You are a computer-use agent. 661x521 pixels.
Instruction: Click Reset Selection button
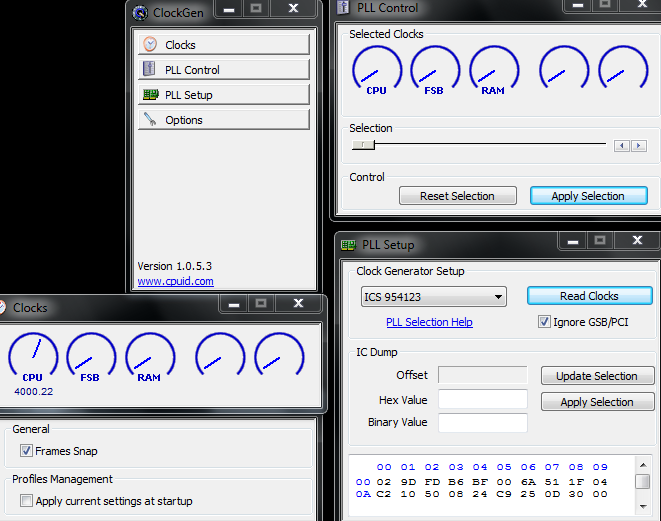point(457,196)
